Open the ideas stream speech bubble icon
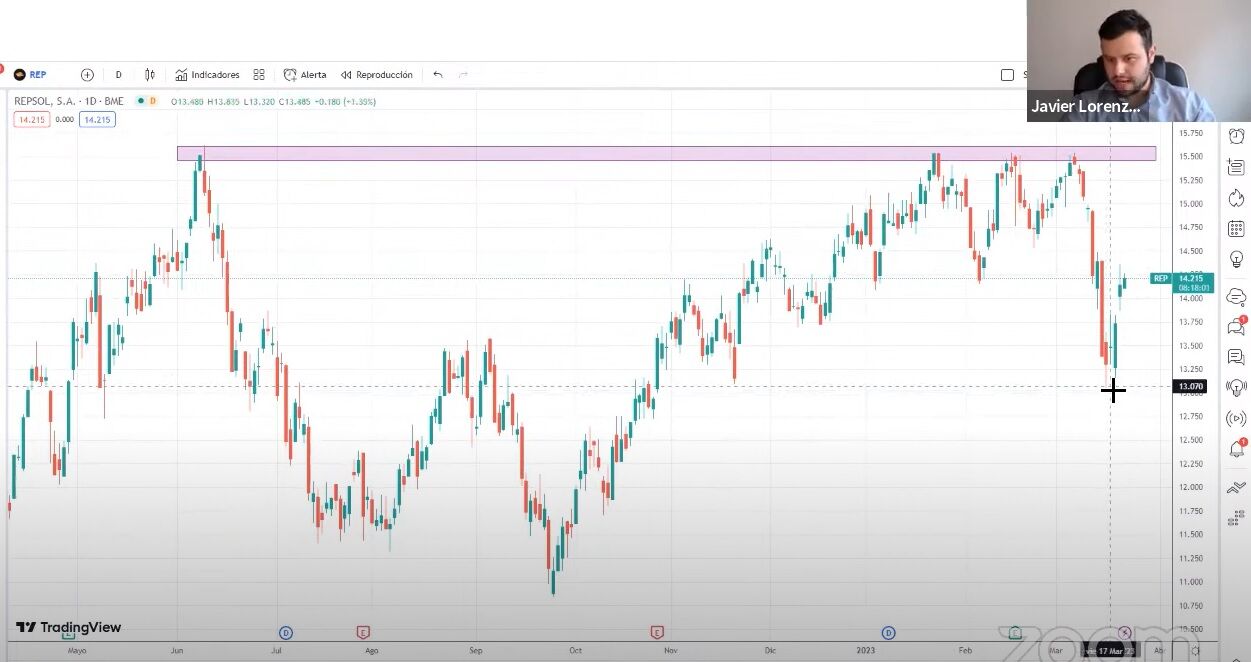 coord(1237,356)
